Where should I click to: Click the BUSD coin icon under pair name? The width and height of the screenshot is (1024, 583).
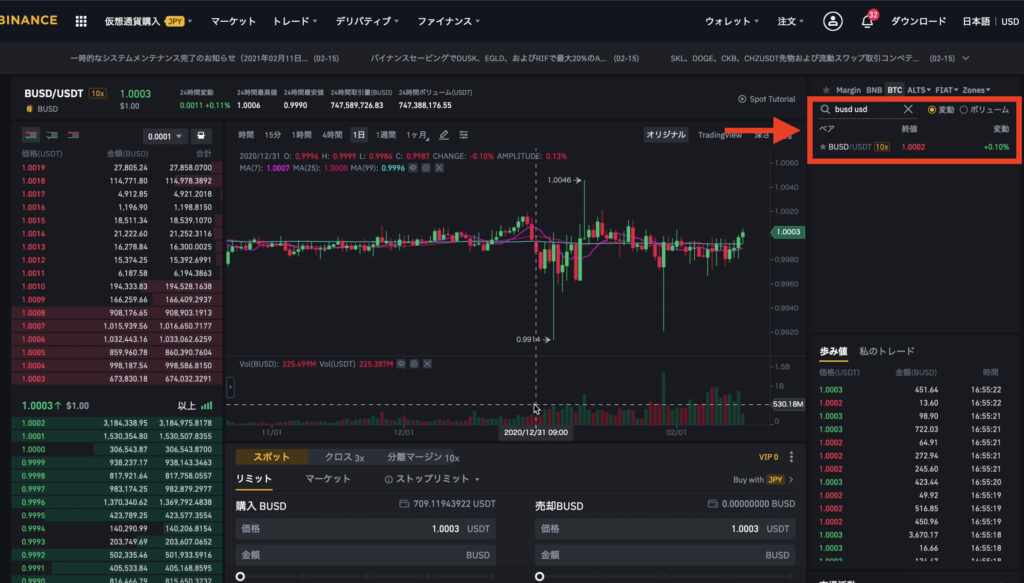29,109
